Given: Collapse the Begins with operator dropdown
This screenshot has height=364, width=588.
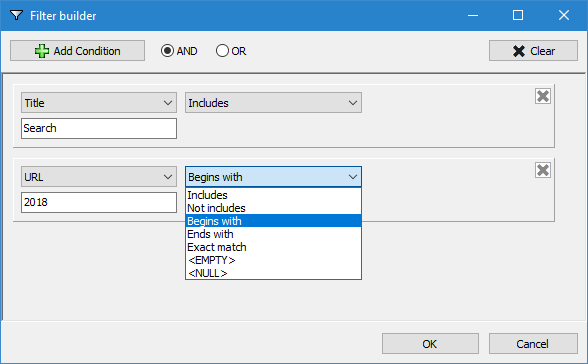Looking at the screenshot, I should [x=273, y=177].
